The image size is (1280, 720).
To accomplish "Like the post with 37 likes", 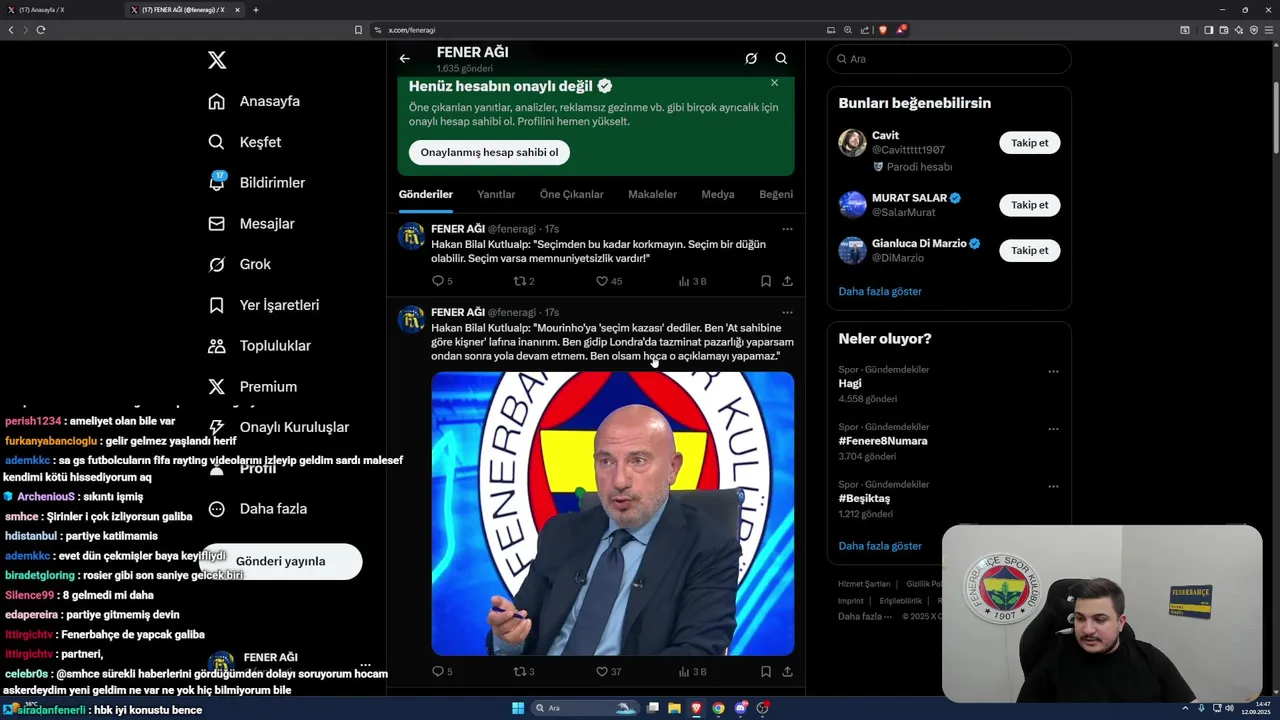I will click(609, 672).
